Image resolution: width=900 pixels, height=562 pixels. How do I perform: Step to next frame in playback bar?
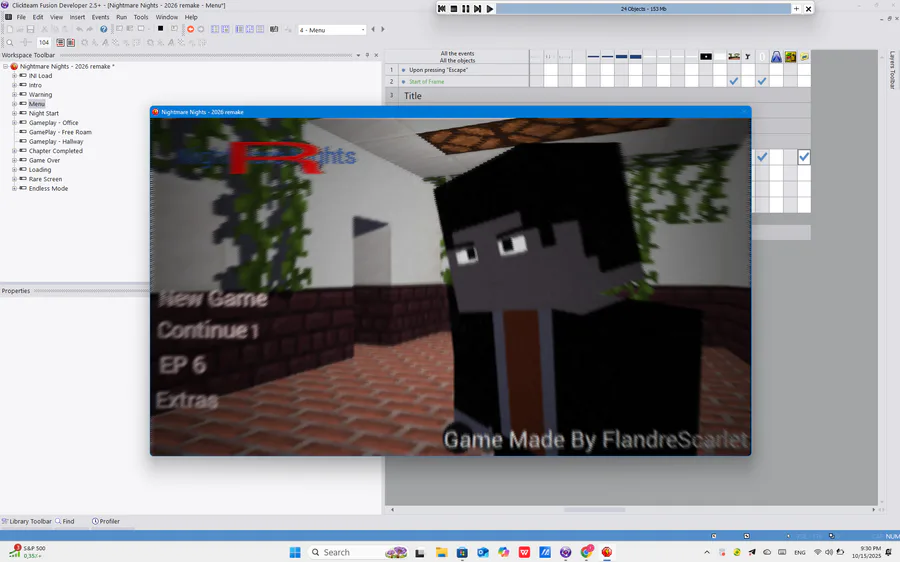click(478, 9)
